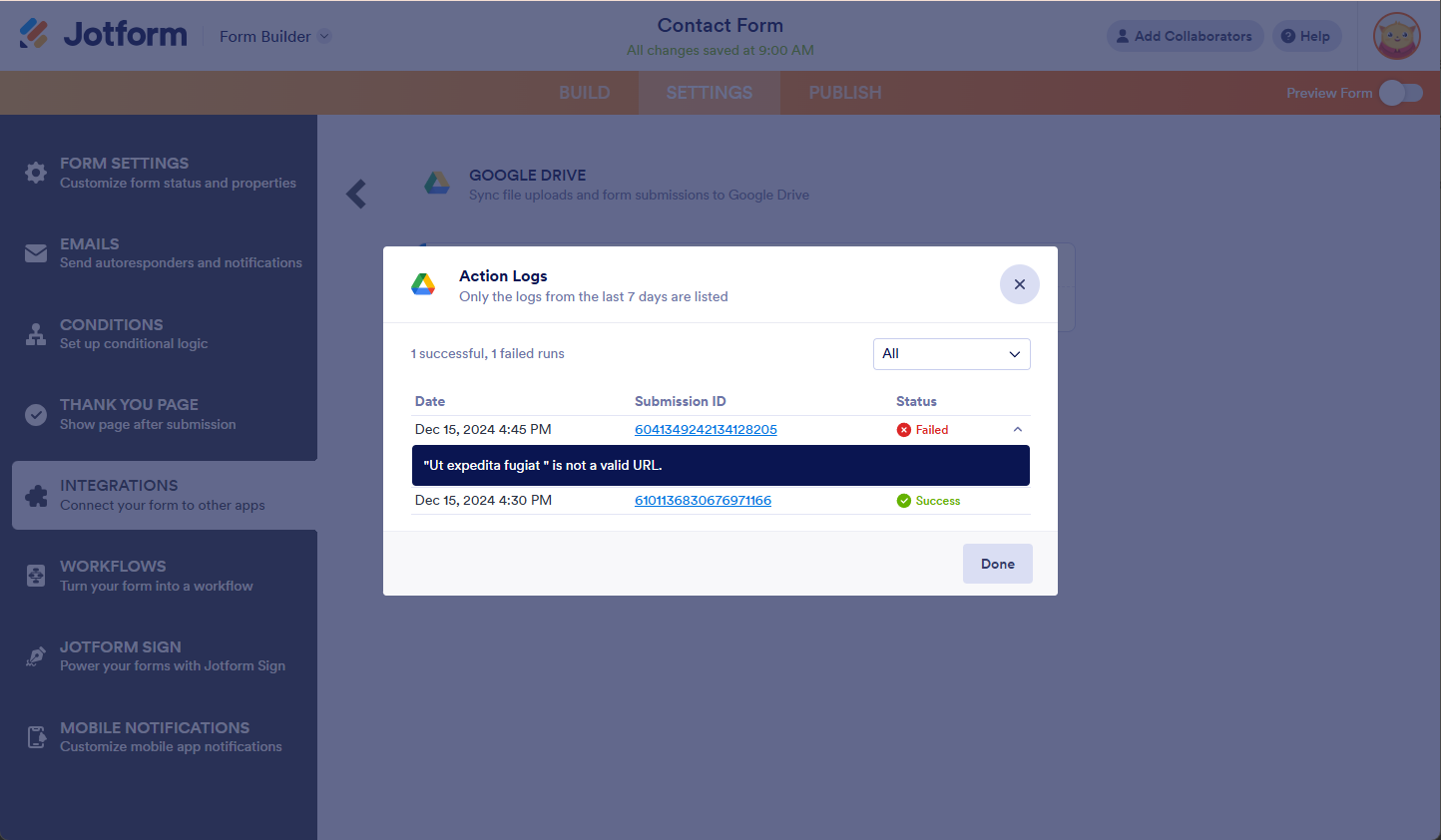Screen dimensions: 1441x840
Task: Open the Form Builder dropdown
Action: tap(275, 36)
